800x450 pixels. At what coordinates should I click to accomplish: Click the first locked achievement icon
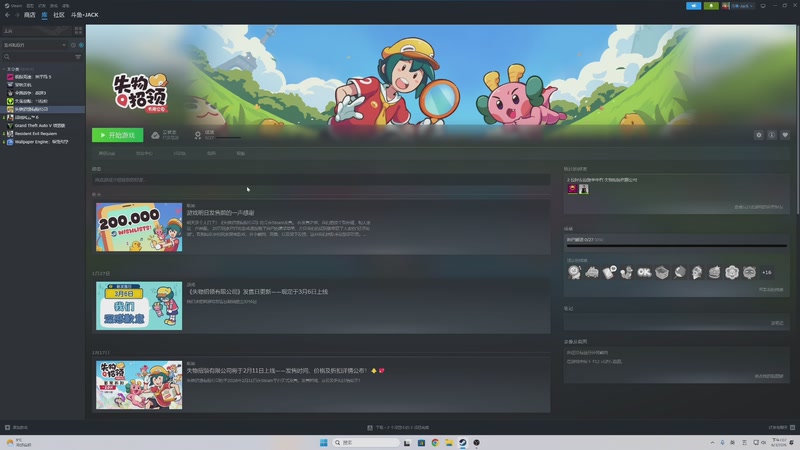(x=574, y=272)
